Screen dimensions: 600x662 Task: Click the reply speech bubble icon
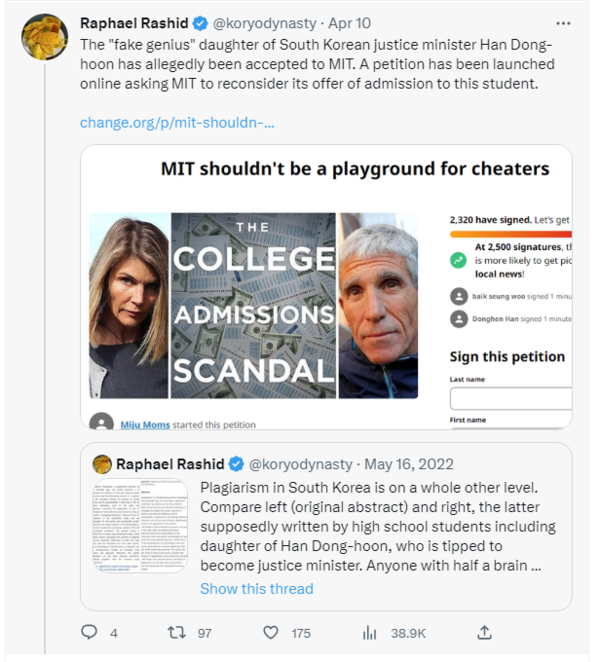[x=90, y=632]
